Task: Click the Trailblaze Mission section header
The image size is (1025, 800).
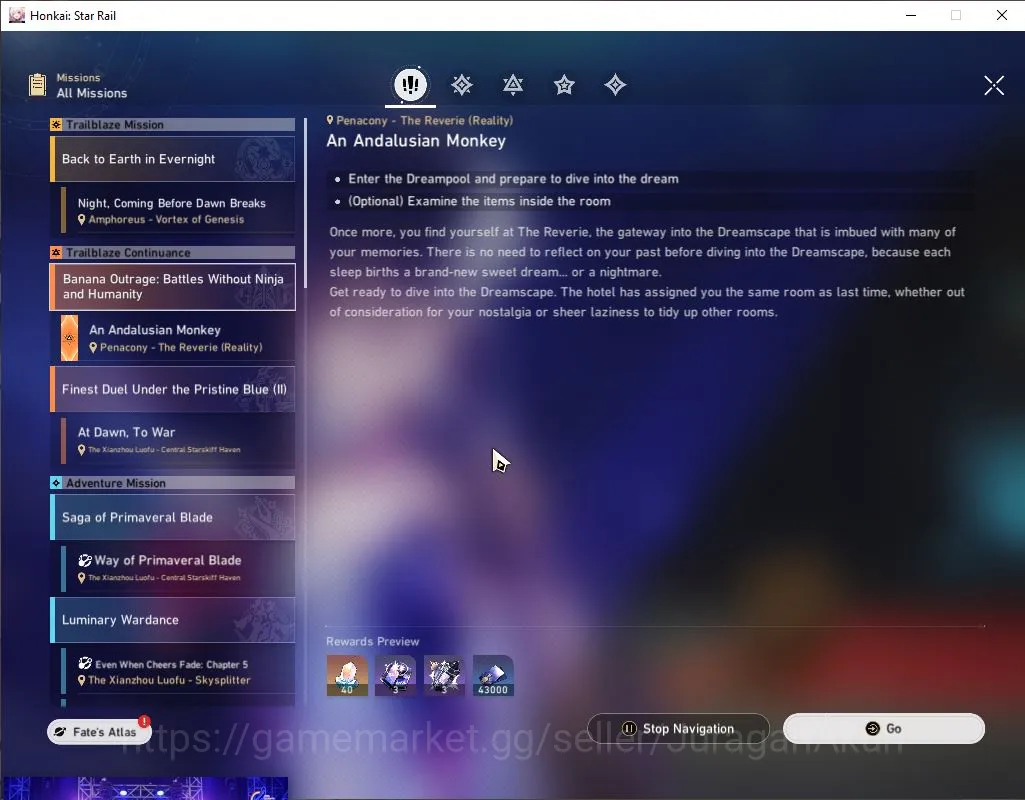Action: click(x=173, y=124)
